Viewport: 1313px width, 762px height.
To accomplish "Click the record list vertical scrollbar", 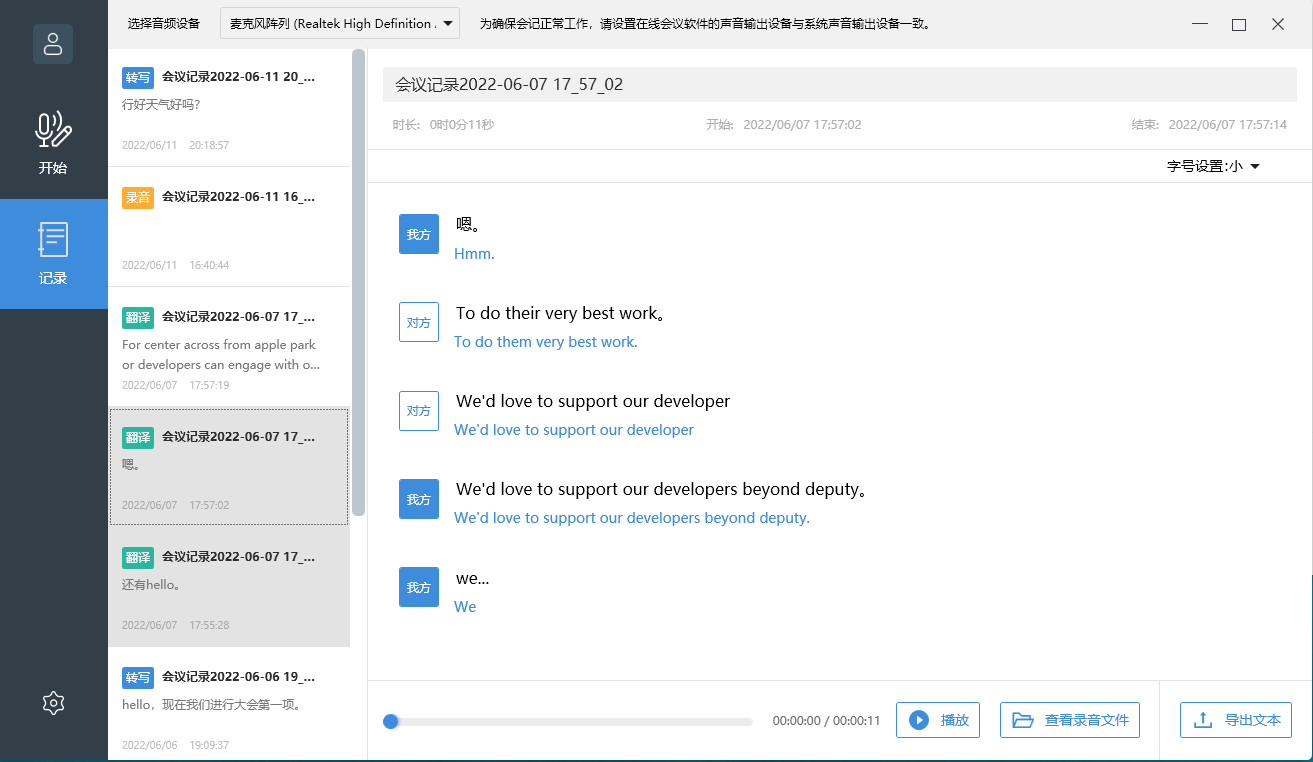I will 358,282.
